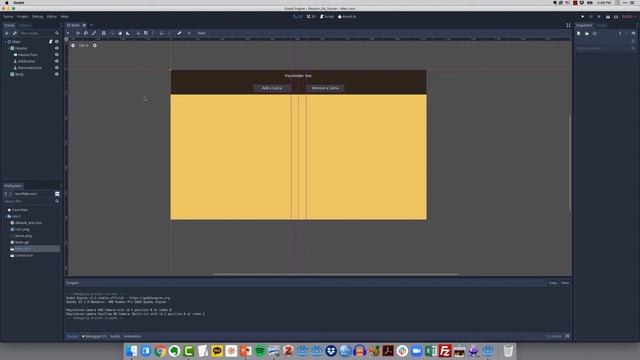Click Clear in Output panel
The height and width of the screenshot is (360, 640).
pos(565,283)
